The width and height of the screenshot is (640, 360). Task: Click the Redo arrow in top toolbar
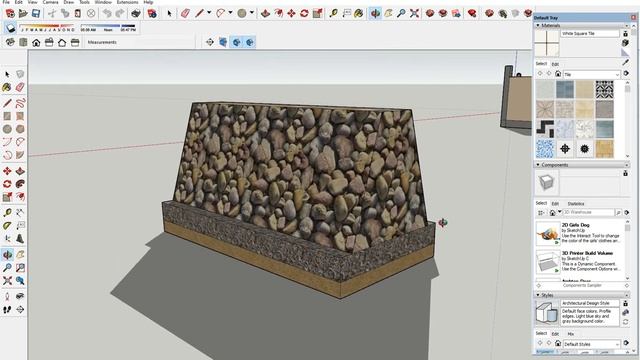[120, 13]
